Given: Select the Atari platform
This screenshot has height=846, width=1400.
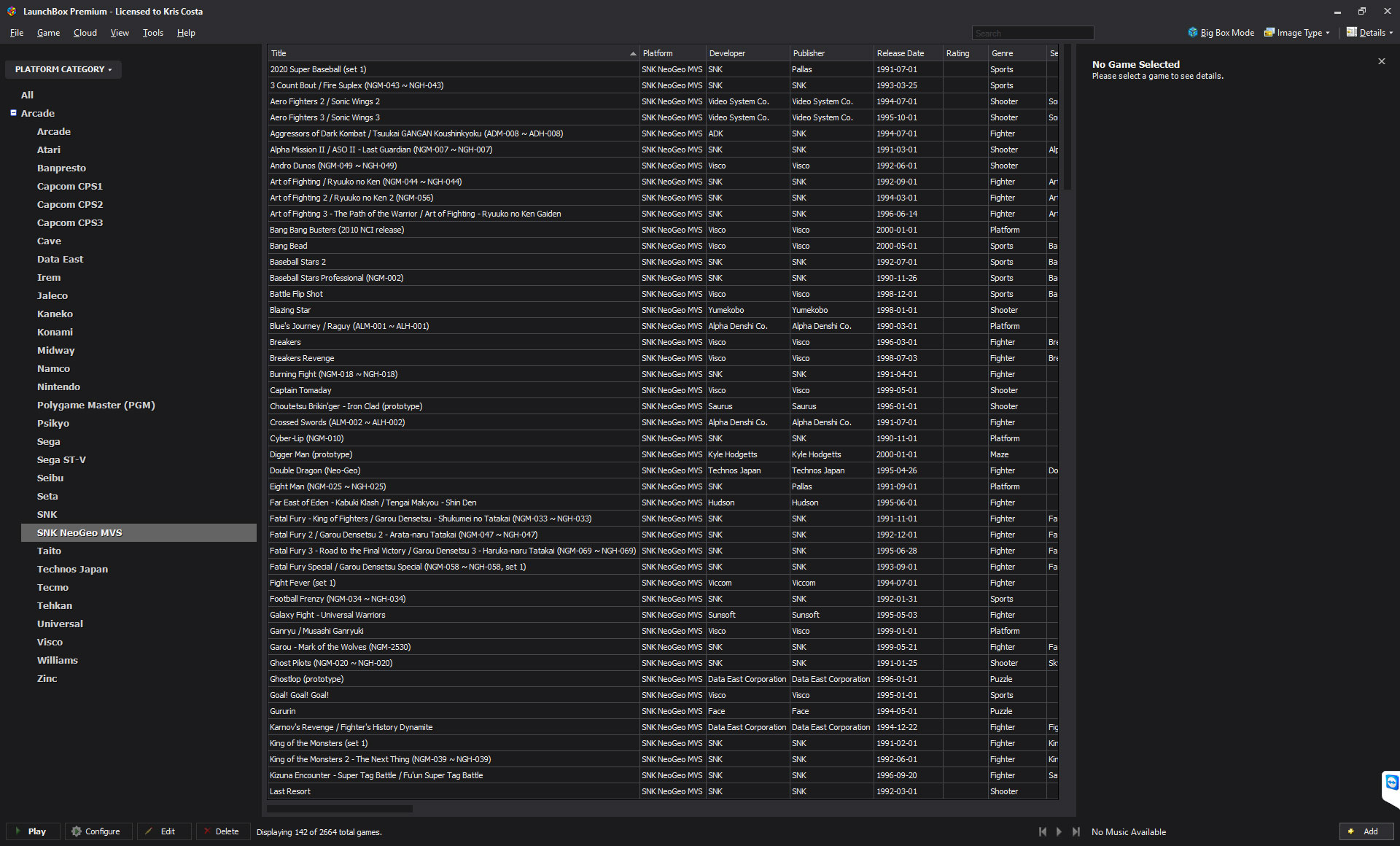Looking at the screenshot, I should click(49, 150).
